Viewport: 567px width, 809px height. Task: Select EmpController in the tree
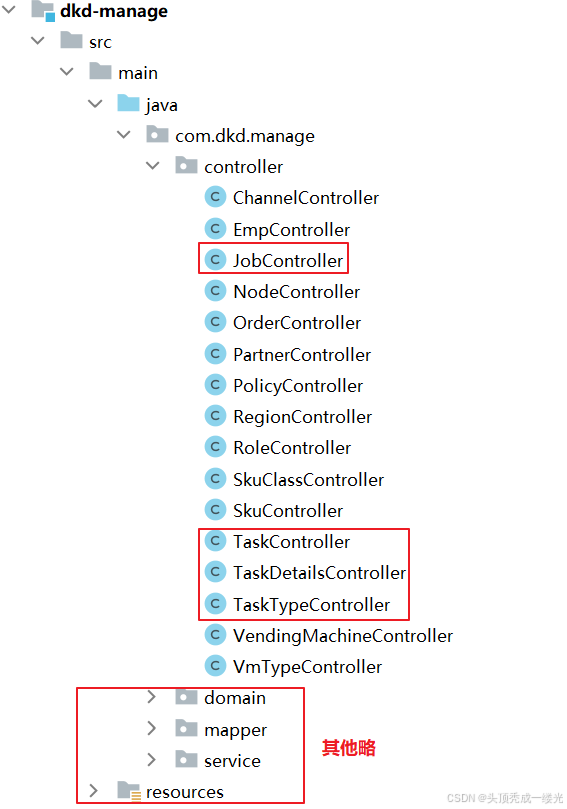(291, 230)
